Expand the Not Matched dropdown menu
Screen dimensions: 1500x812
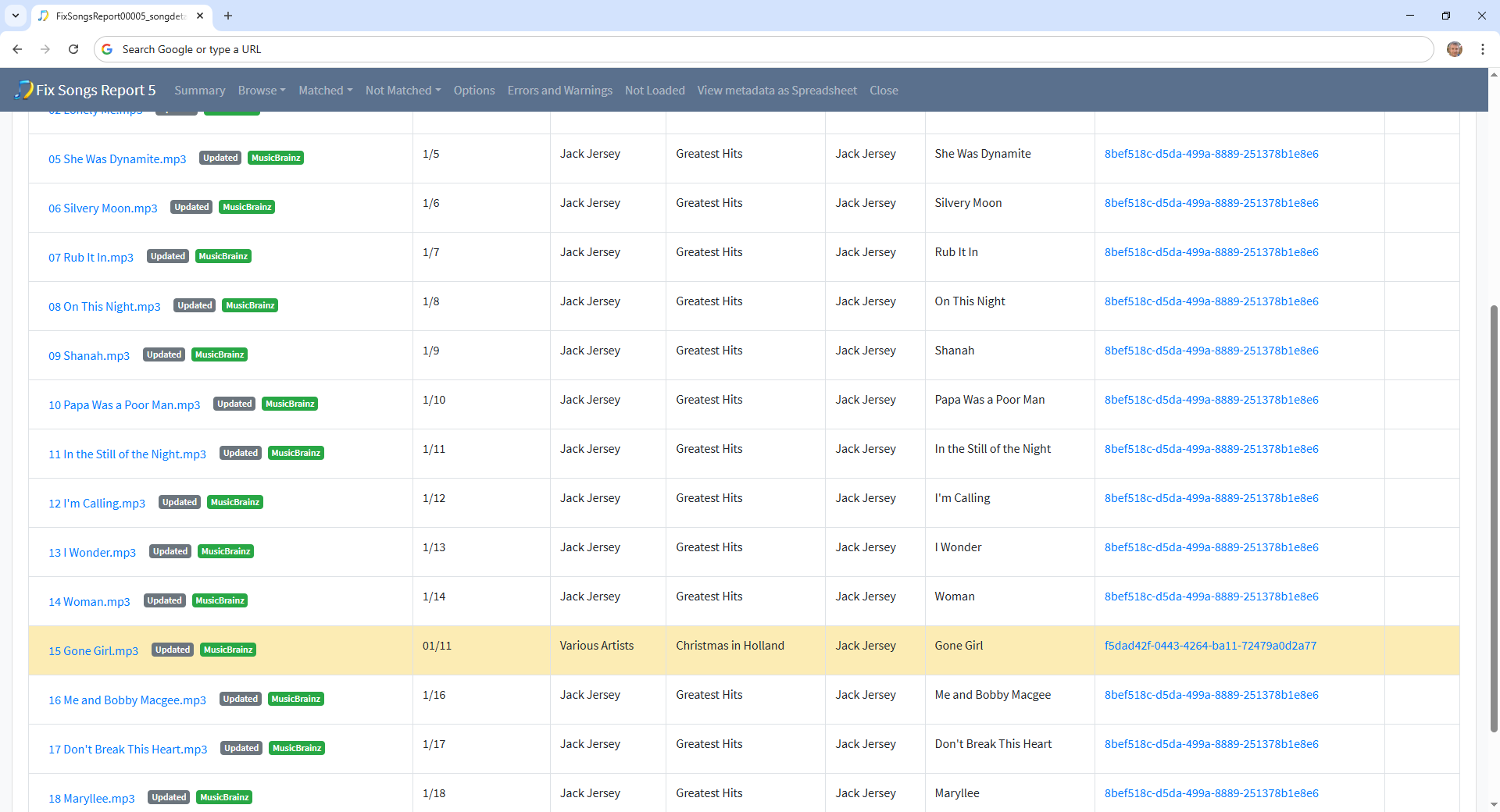(402, 91)
